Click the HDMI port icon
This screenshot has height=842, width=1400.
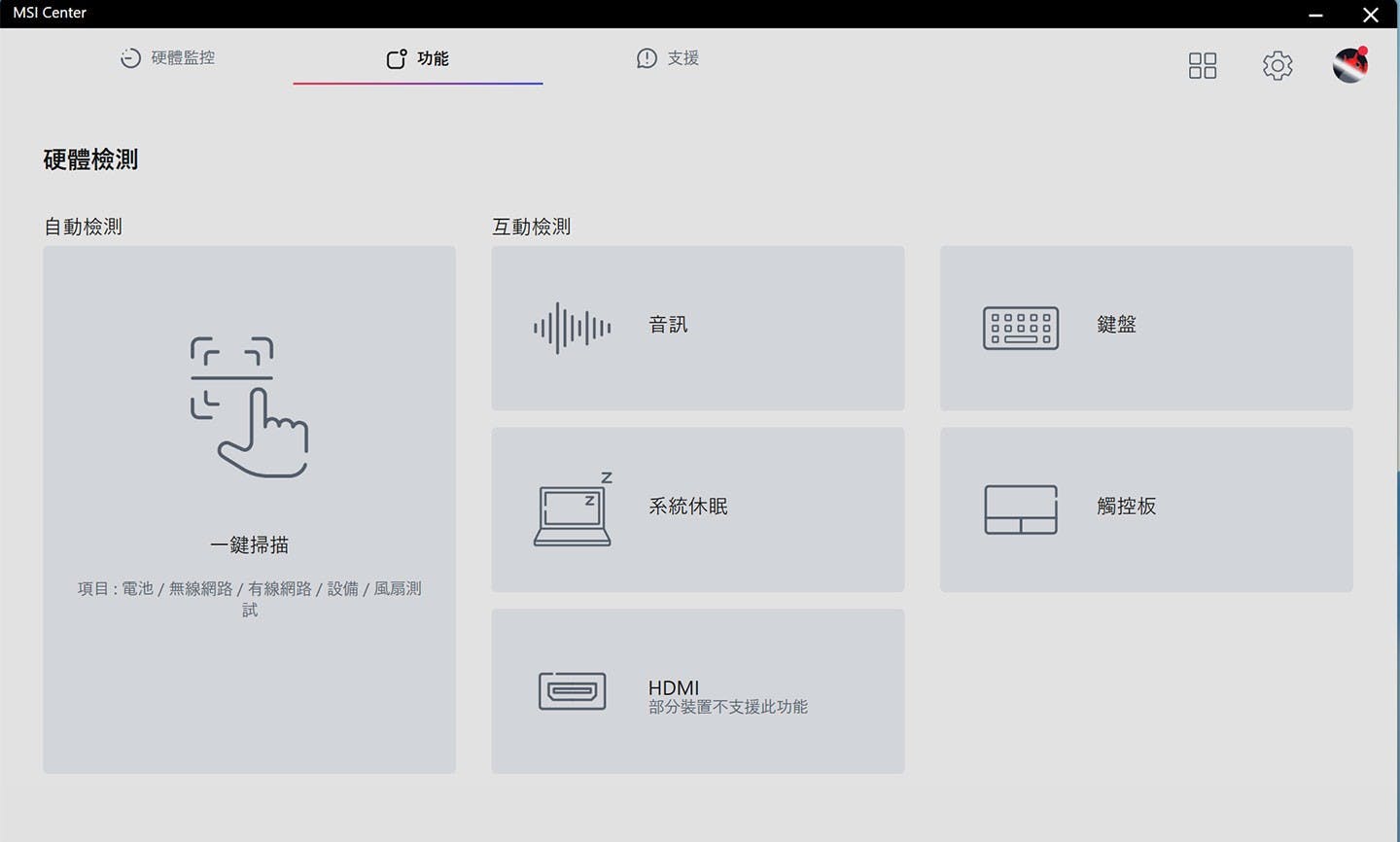572,691
